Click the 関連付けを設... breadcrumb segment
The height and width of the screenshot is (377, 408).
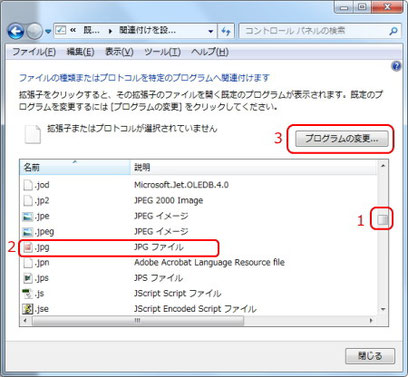pyautogui.click(x=147, y=31)
